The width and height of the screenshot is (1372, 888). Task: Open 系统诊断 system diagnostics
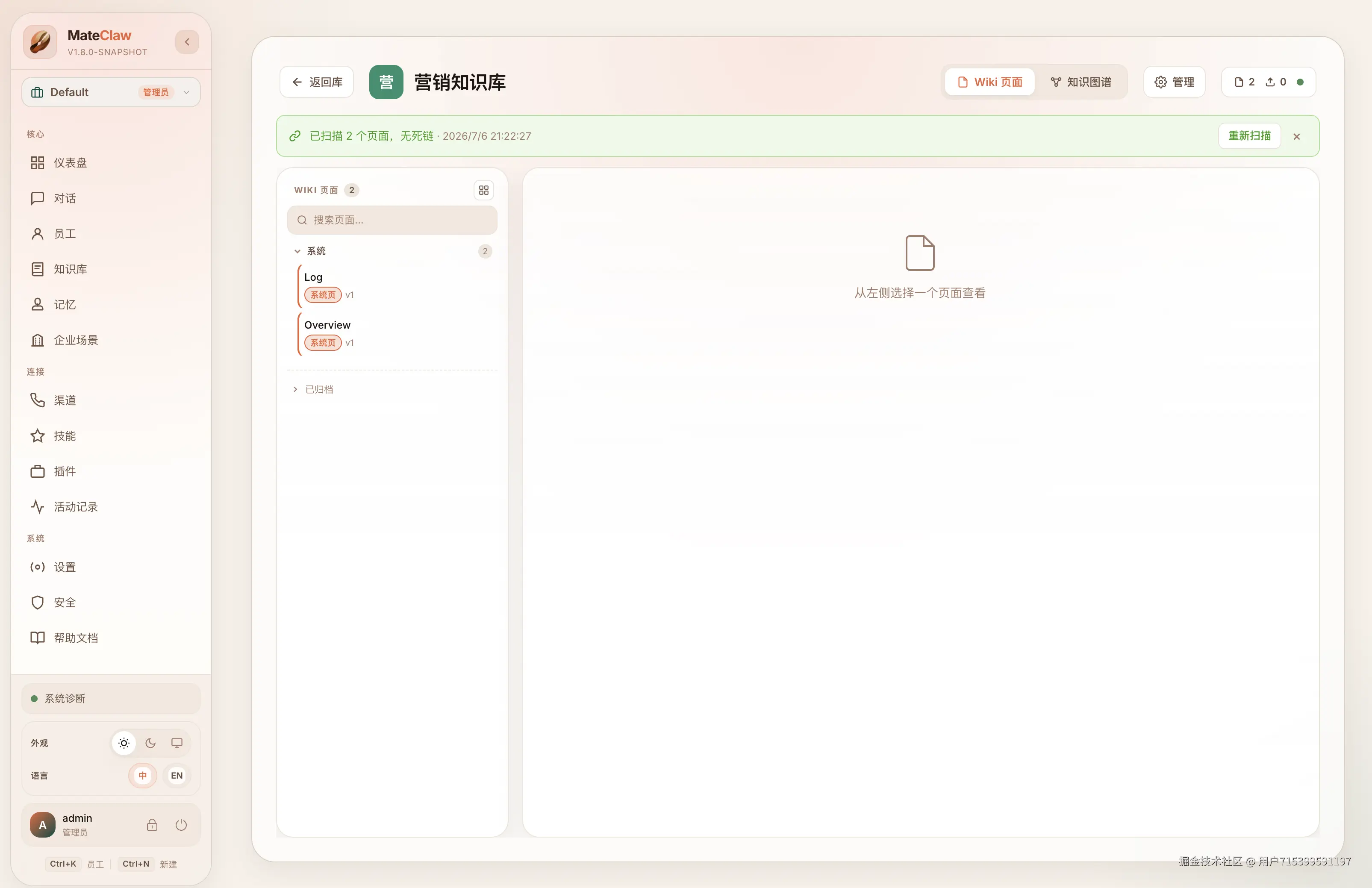click(111, 698)
